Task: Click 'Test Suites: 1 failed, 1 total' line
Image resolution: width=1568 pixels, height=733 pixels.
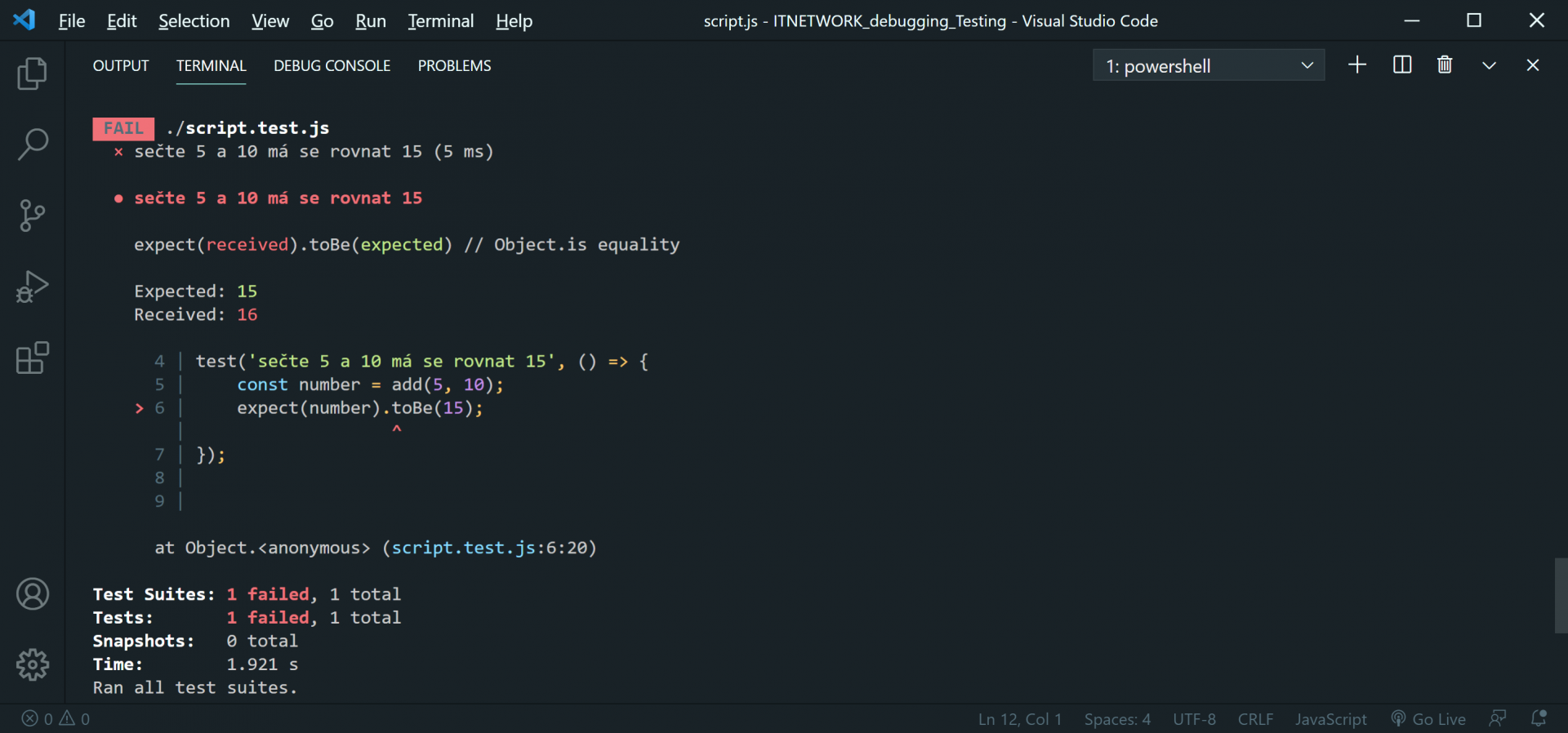Action: 247,594
